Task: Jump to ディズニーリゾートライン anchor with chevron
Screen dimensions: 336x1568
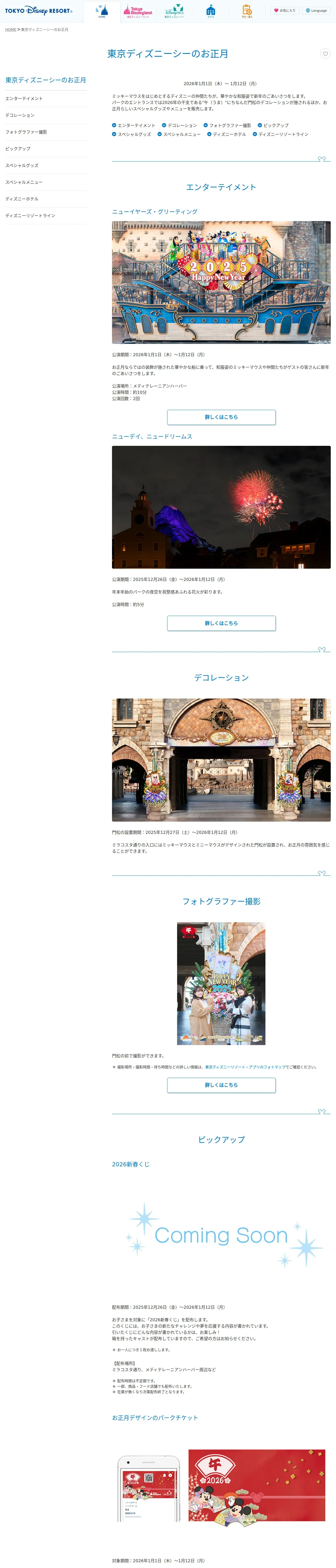Action: click(x=281, y=135)
